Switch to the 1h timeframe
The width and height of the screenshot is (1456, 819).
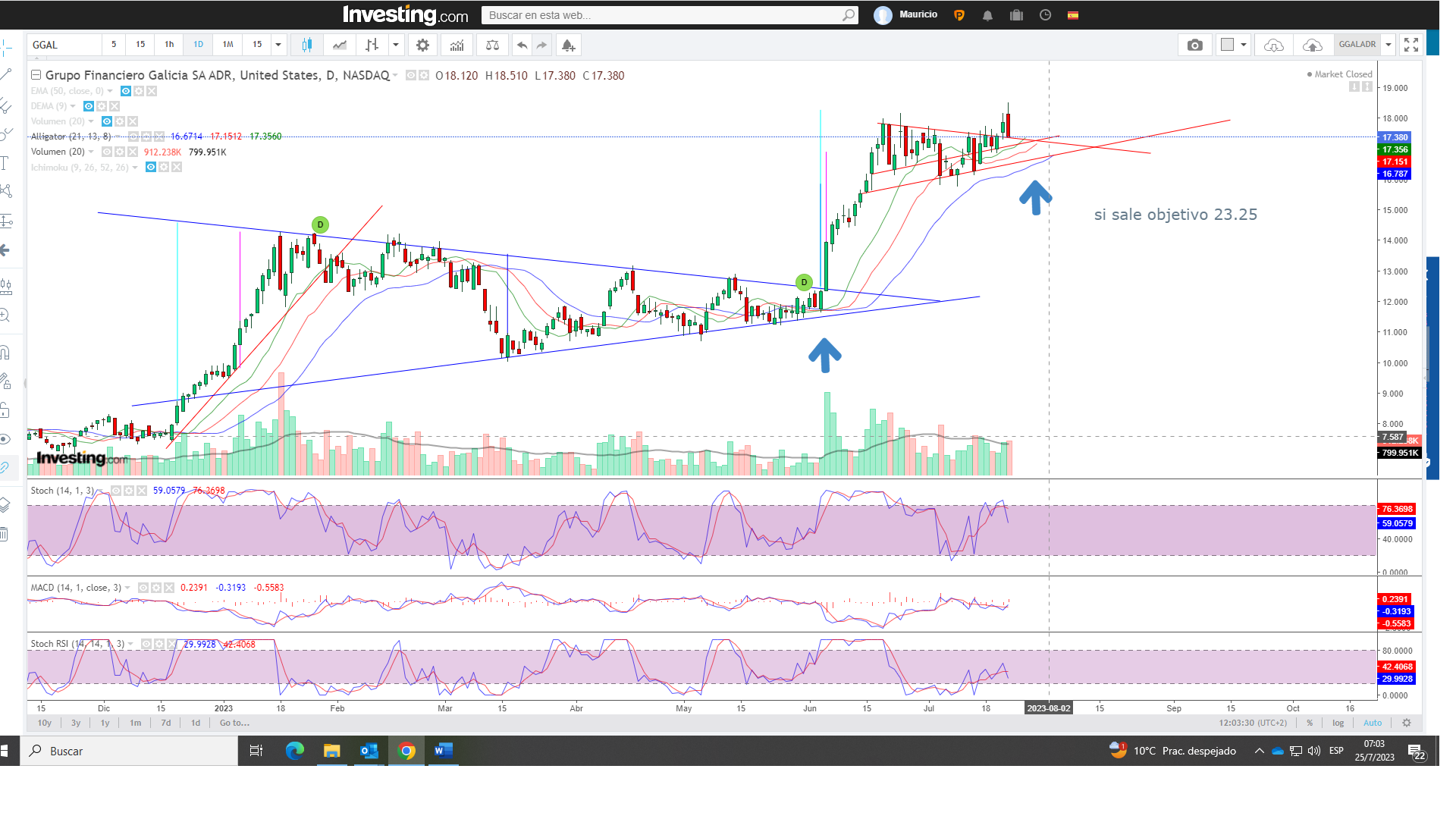click(x=169, y=45)
